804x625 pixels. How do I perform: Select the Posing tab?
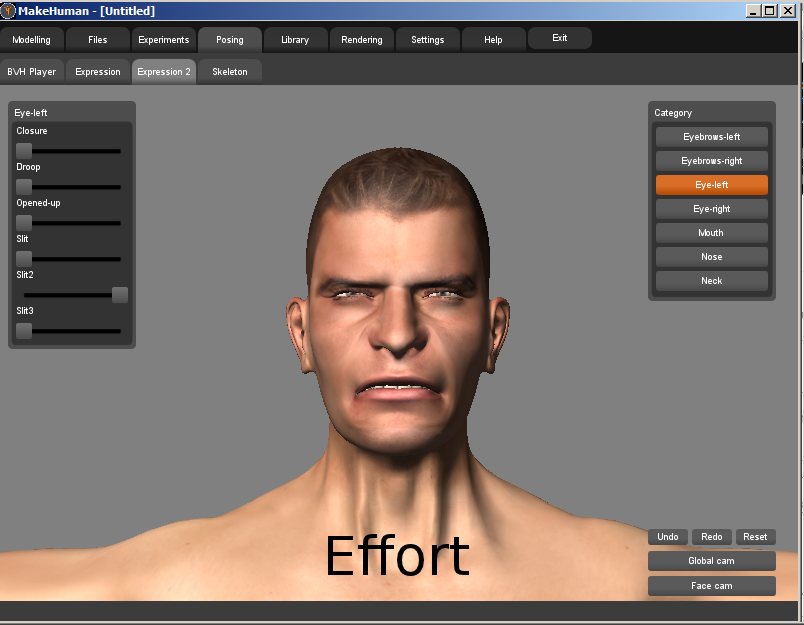(230, 39)
